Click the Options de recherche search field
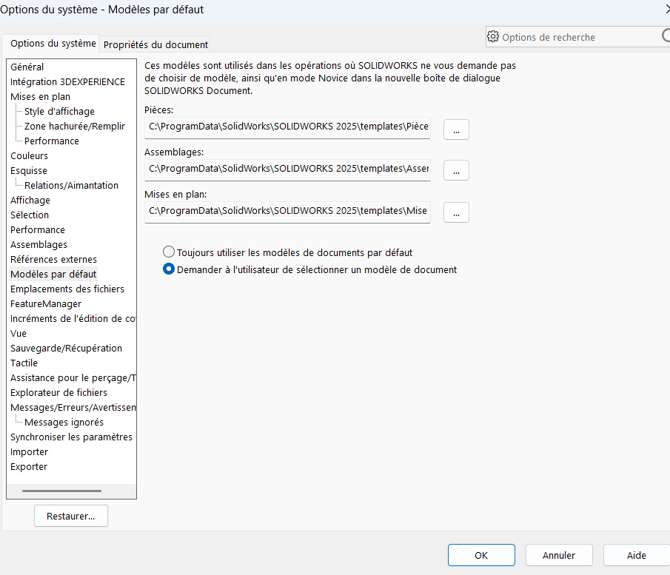670x575 pixels. (x=578, y=37)
